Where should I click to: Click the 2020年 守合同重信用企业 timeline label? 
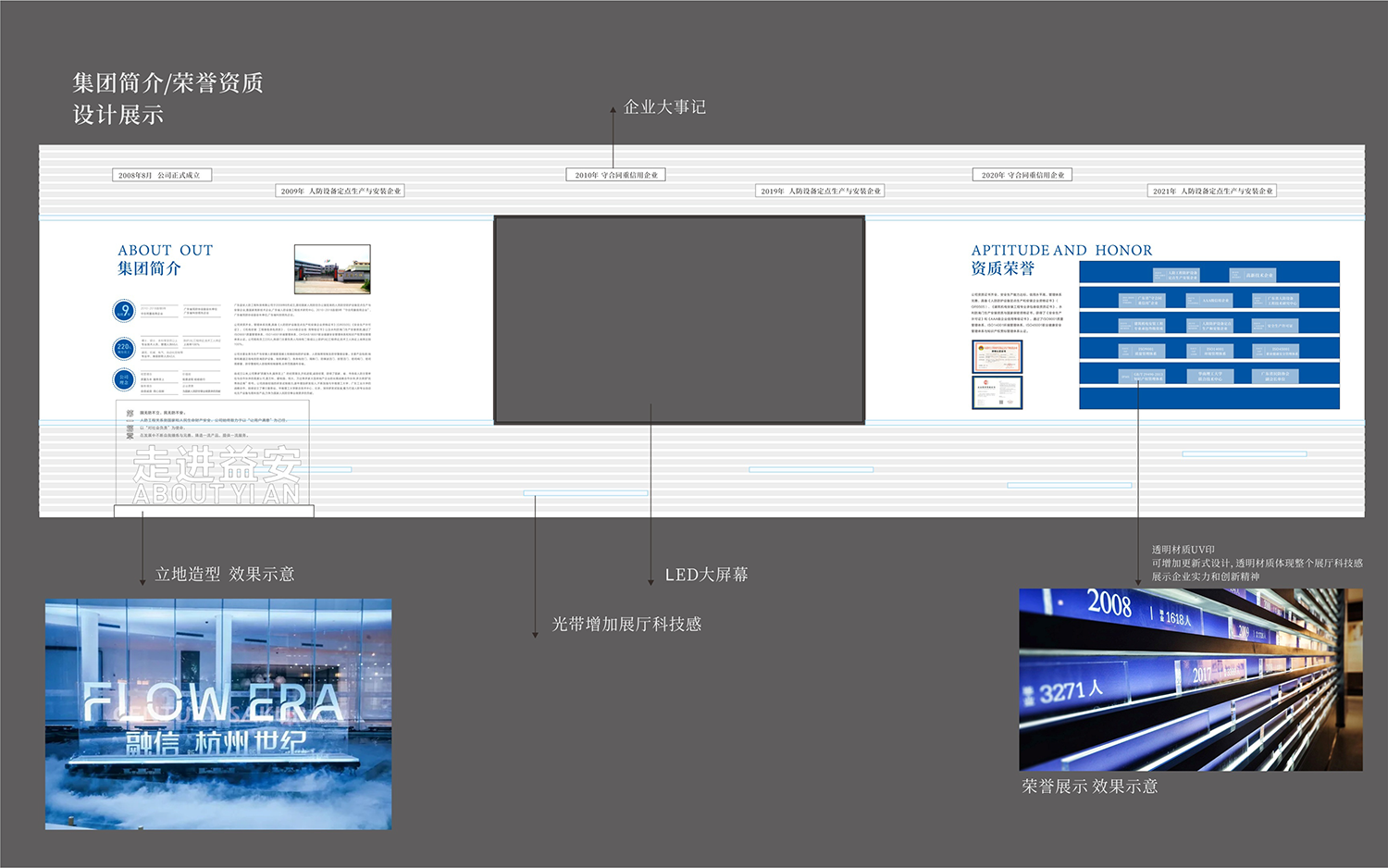pyautogui.click(x=1022, y=175)
